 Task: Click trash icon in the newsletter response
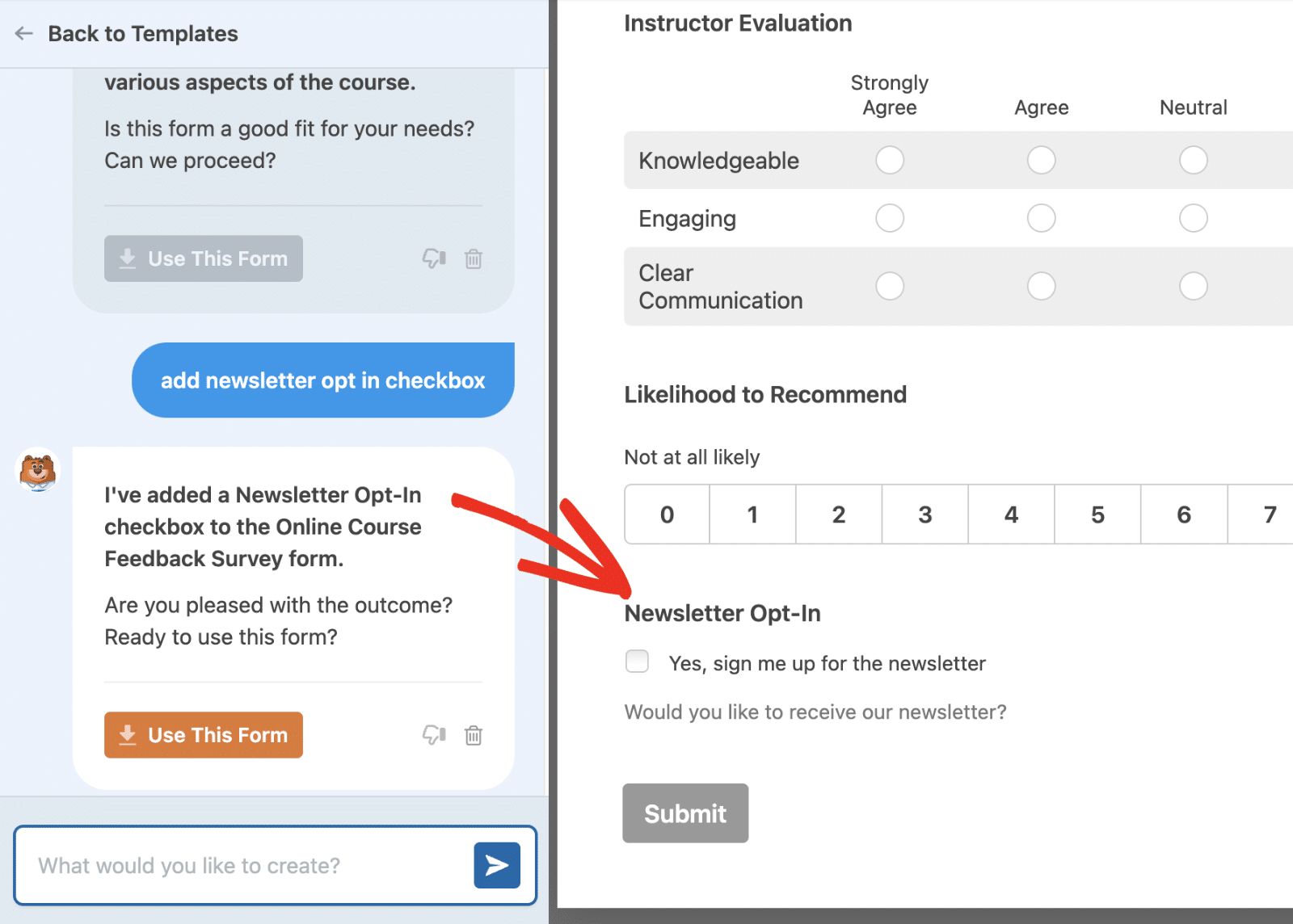(x=474, y=735)
